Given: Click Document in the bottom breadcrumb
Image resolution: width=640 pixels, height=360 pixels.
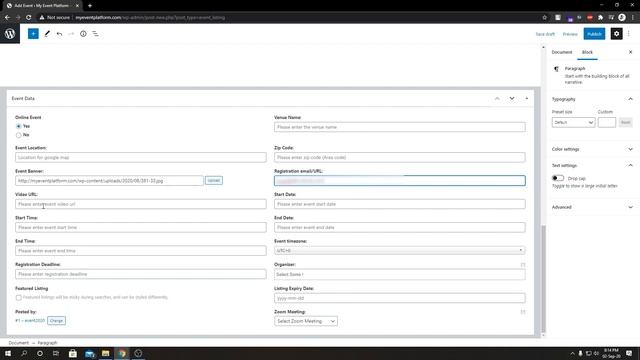Looking at the screenshot, I should coord(18,343).
